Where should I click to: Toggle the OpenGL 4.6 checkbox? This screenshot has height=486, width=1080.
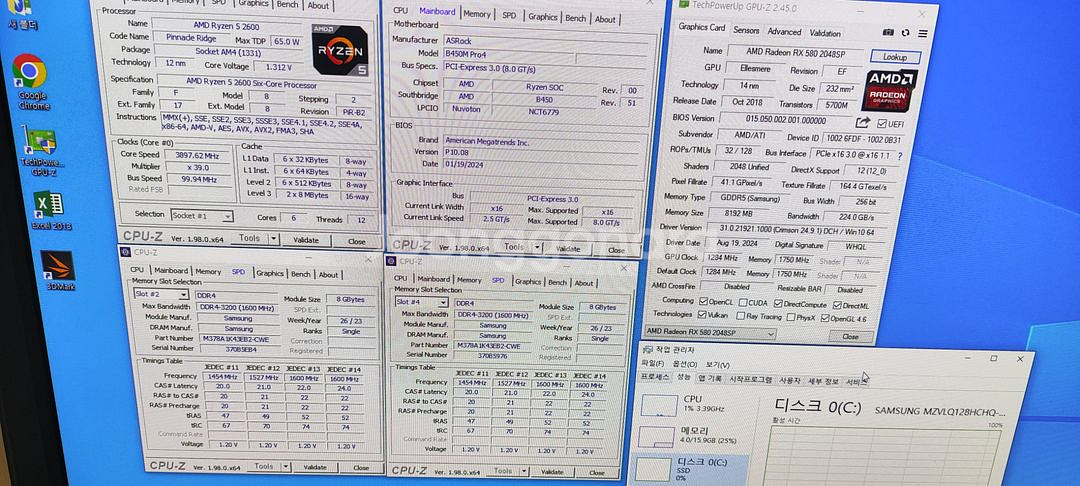pyautogui.click(x=824, y=318)
